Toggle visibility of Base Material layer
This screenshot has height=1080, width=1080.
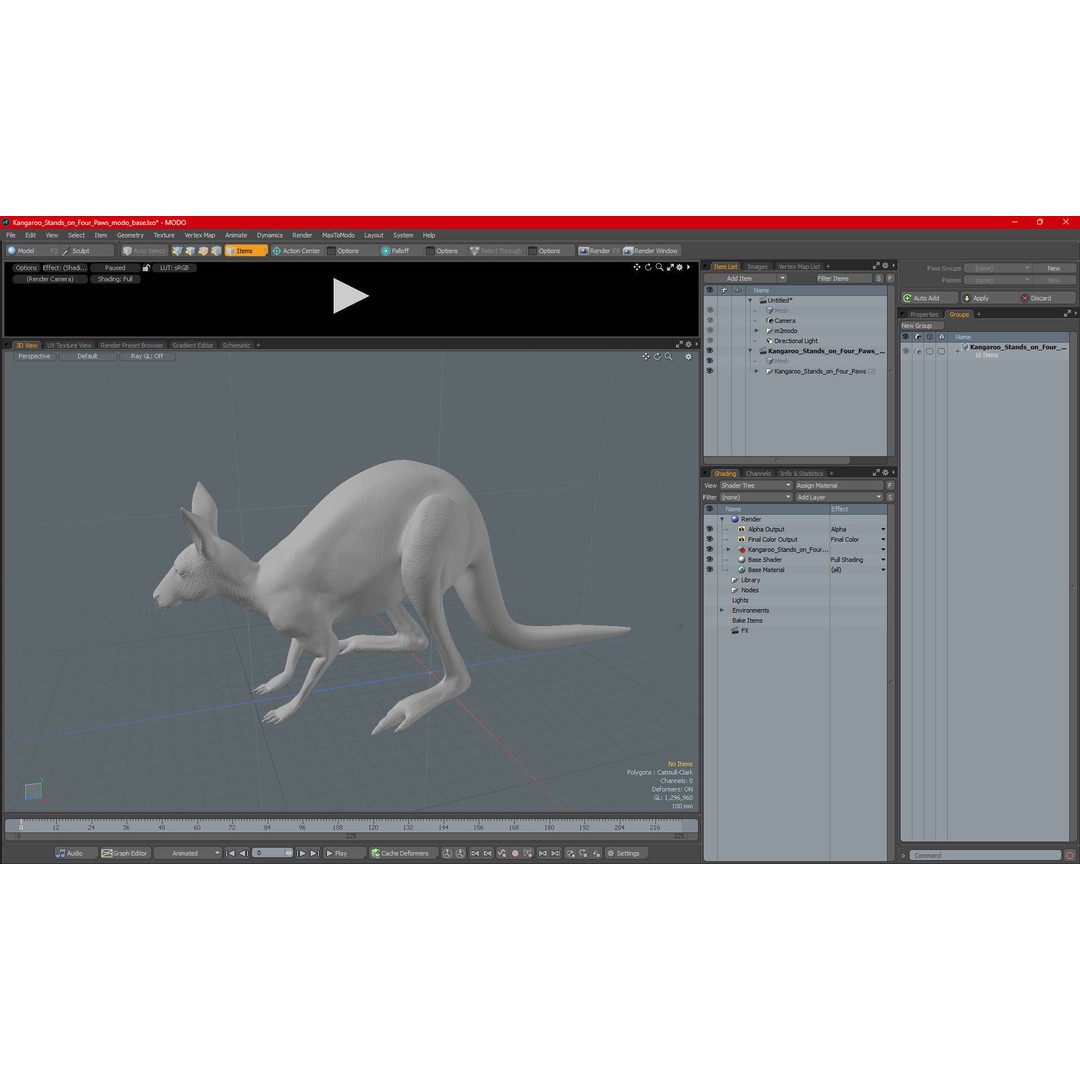click(709, 570)
